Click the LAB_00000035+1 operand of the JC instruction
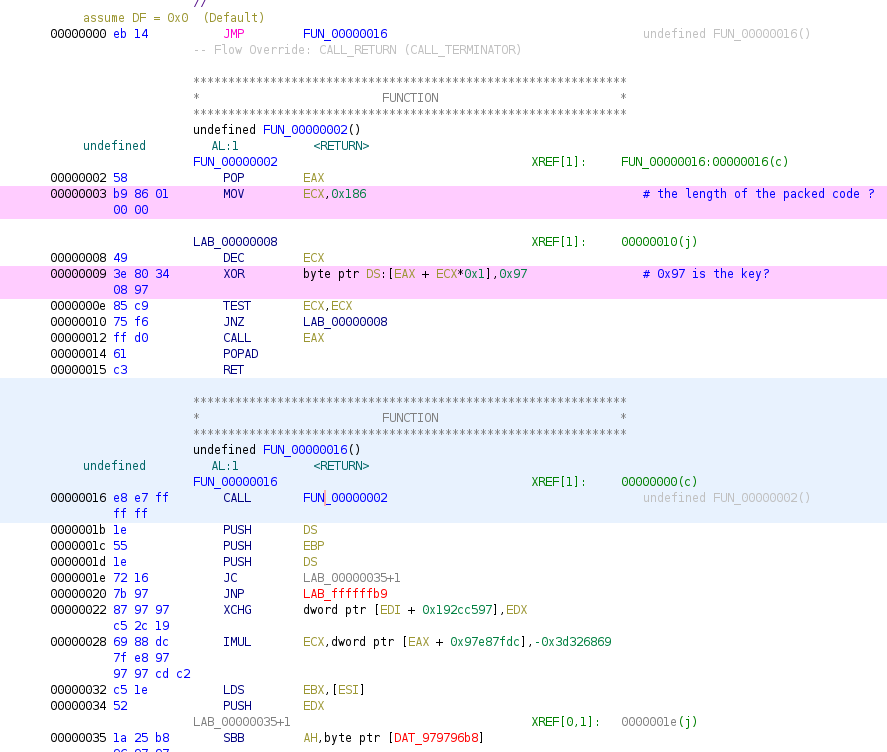 (351, 578)
